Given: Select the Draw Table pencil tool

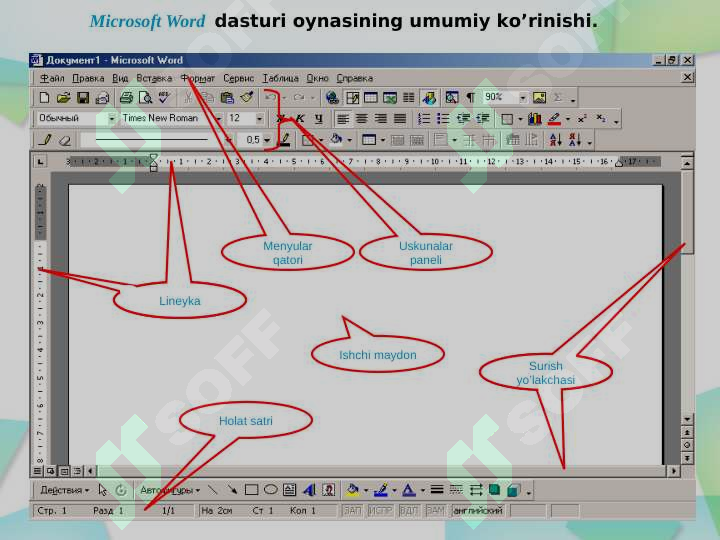Looking at the screenshot, I should pyautogui.click(x=45, y=140).
